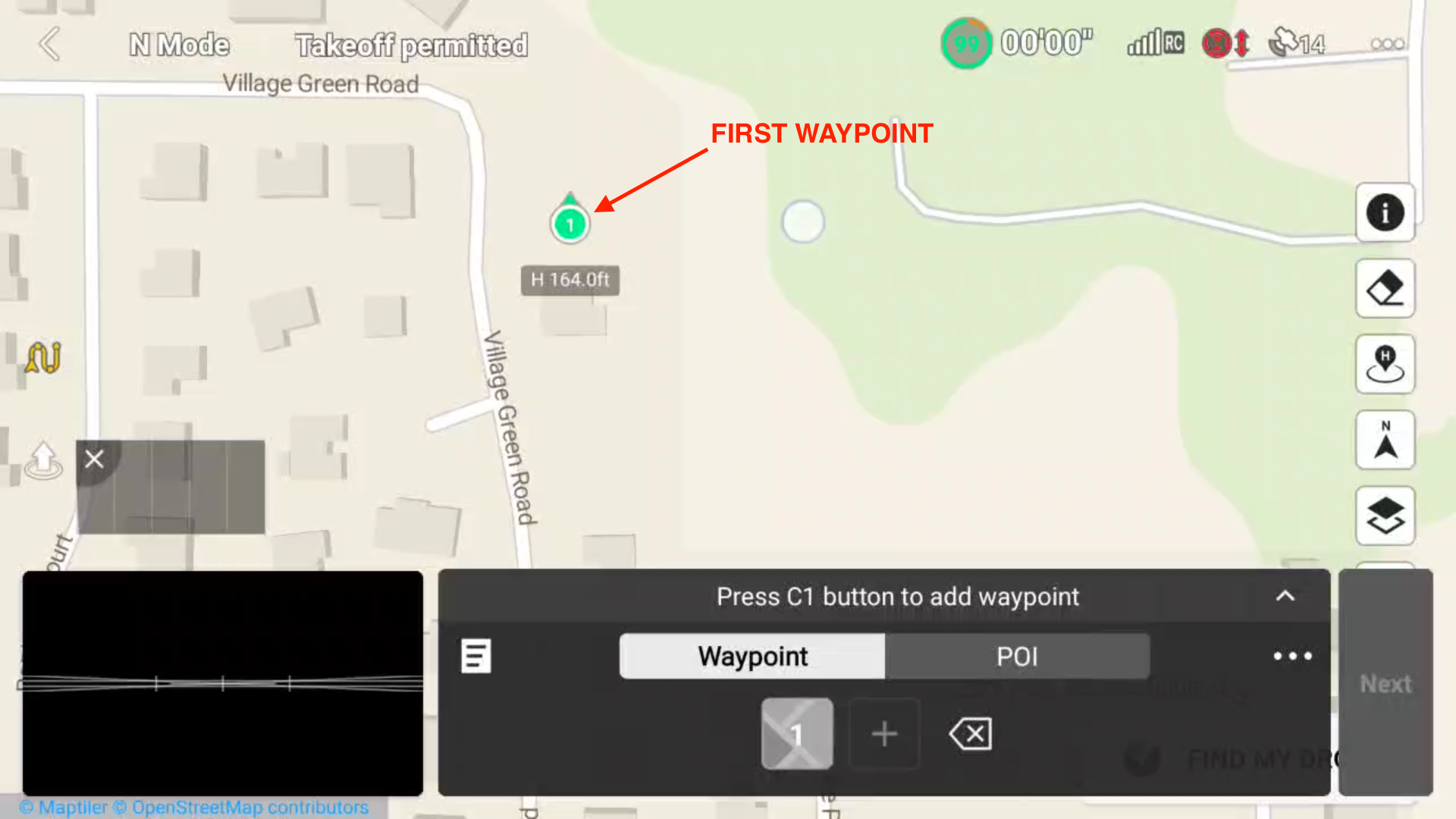Tap the takeoff upload arrow icon
The width and height of the screenshot is (1456, 819).
[x=43, y=460]
